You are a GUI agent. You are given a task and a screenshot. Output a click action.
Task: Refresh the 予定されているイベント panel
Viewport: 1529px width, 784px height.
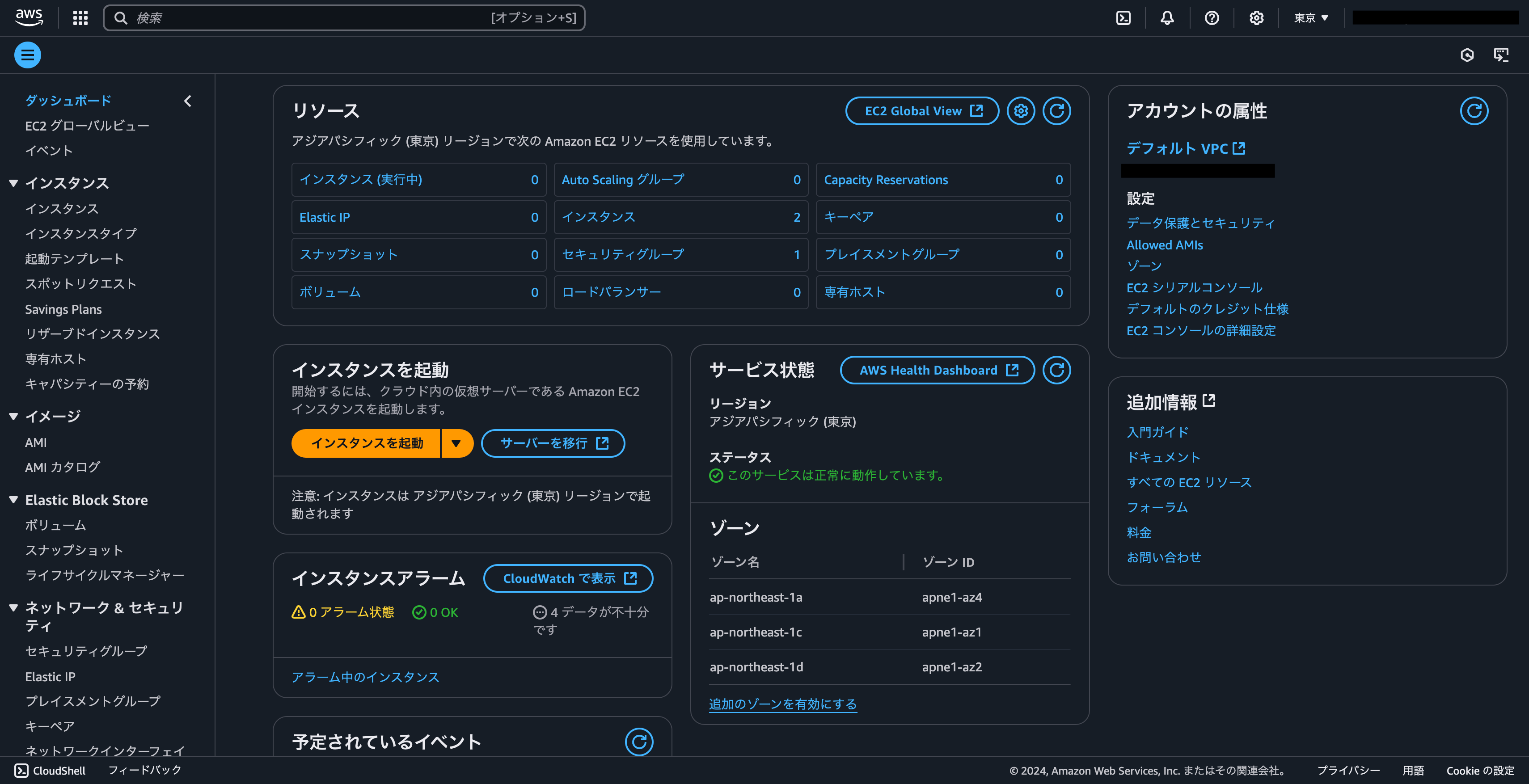639,742
